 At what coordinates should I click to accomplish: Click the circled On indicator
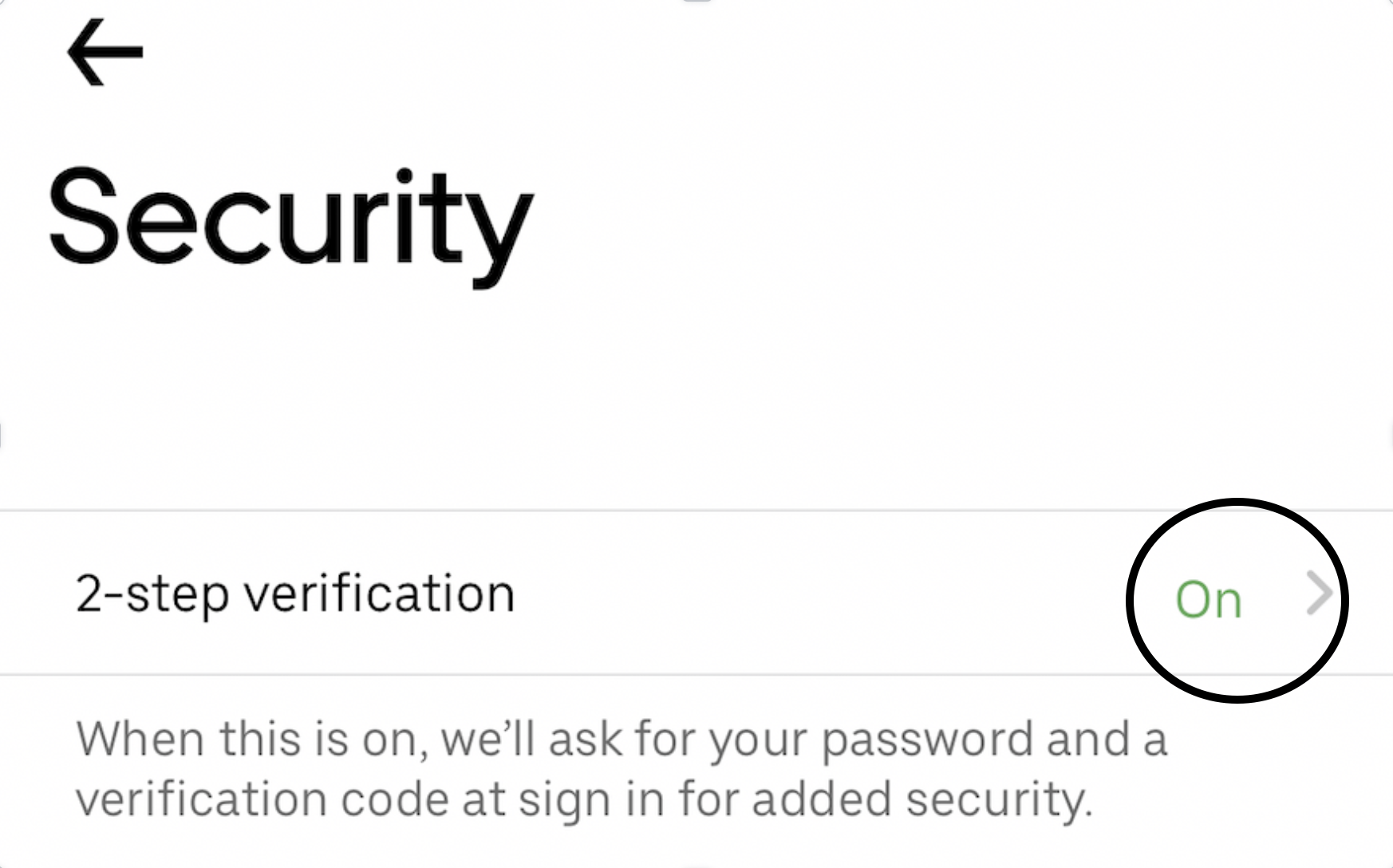1209,598
